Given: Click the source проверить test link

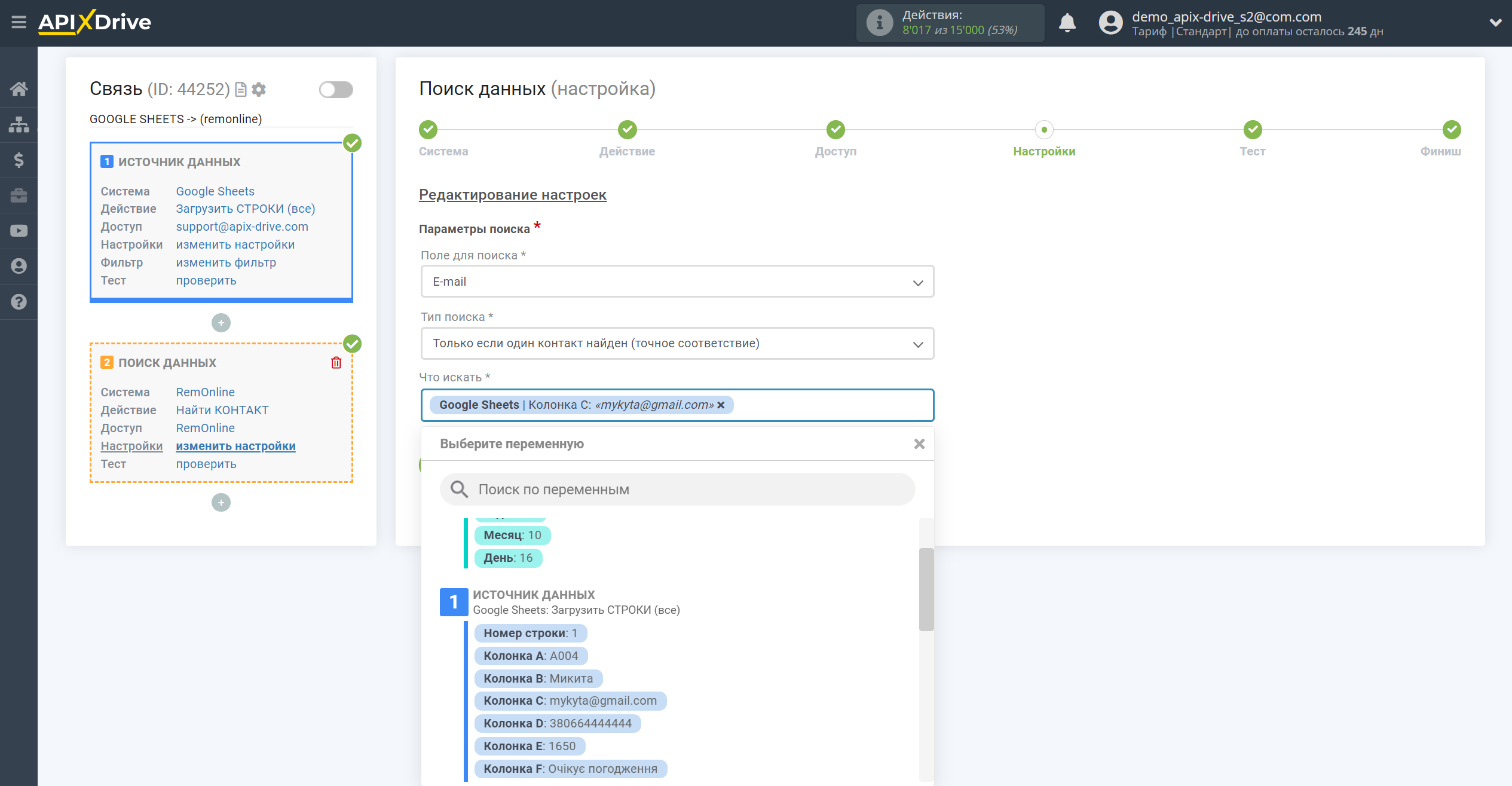Looking at the screenshot, I should pos(206,280).
